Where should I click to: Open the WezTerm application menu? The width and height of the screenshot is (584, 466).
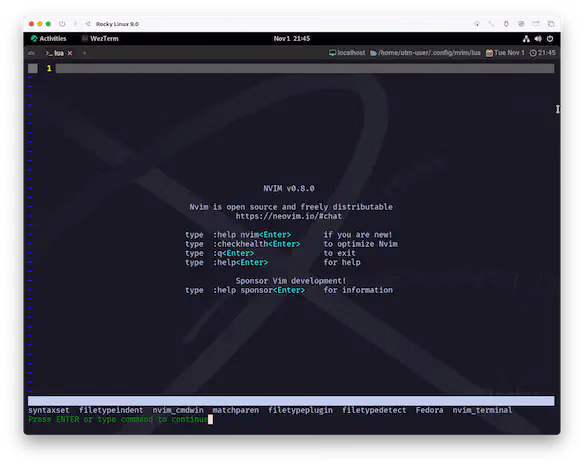pyautogui.click(x=100, y=39)
